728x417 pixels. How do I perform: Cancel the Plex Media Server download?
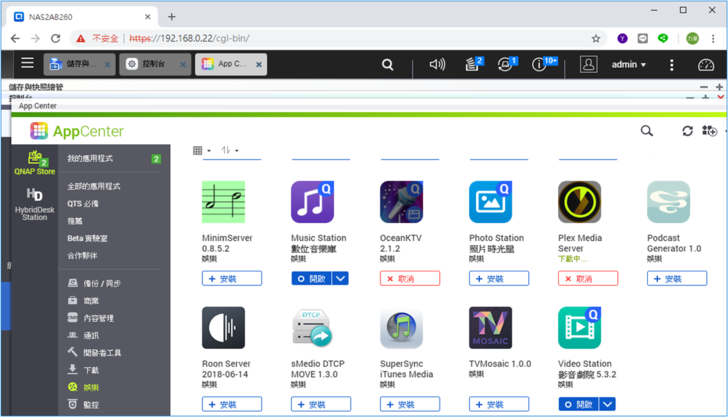pyautogui.click(x=588, y=279)
